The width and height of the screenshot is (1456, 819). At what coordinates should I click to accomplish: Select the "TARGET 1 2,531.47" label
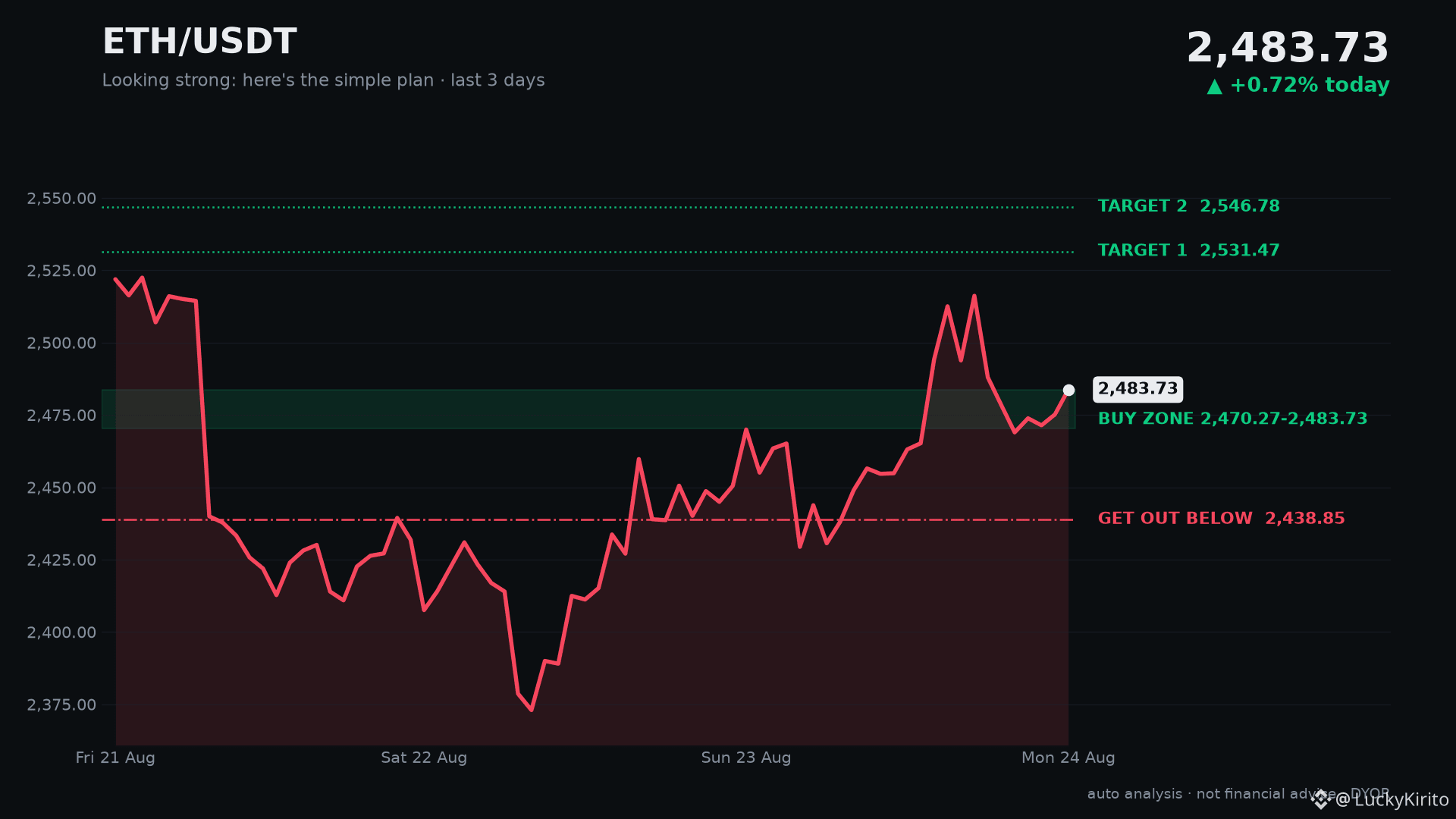click(1188, 250)
